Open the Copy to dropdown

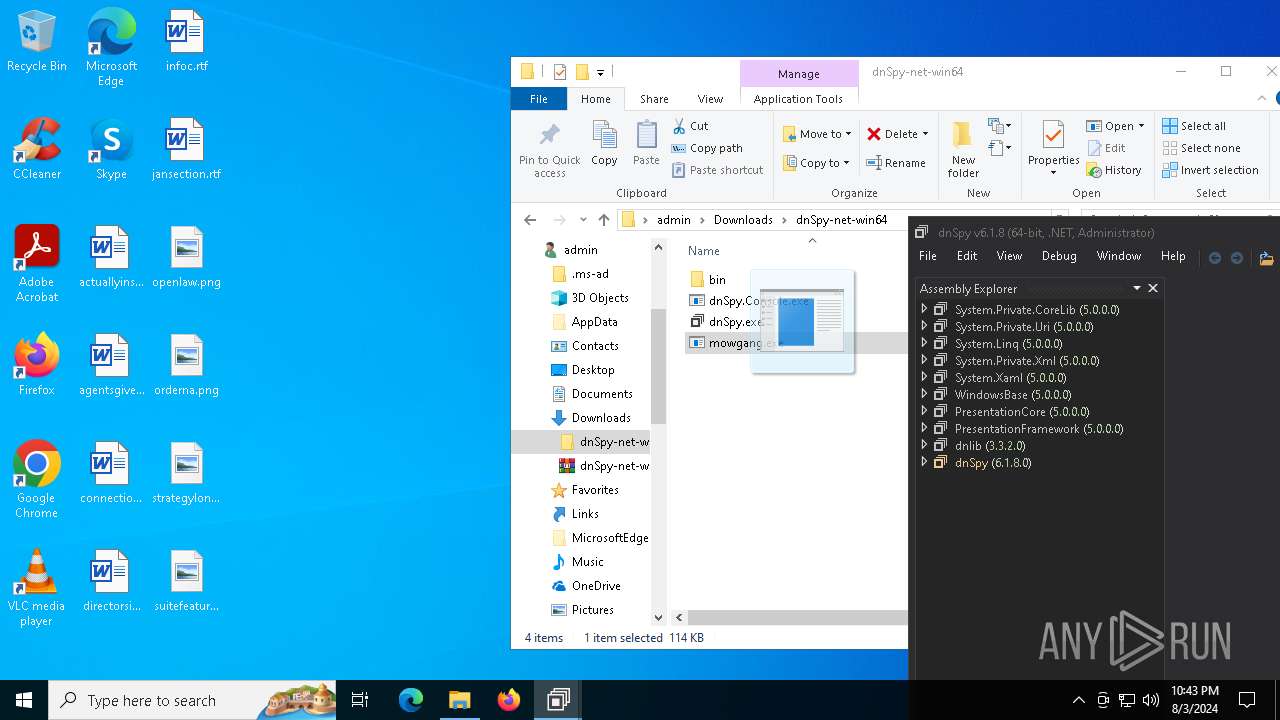(817, 163)
